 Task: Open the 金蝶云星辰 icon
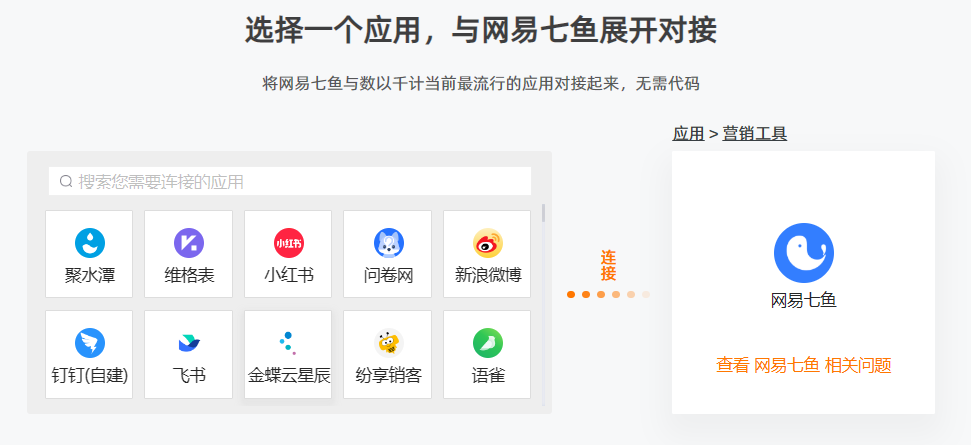pos(289,343)
